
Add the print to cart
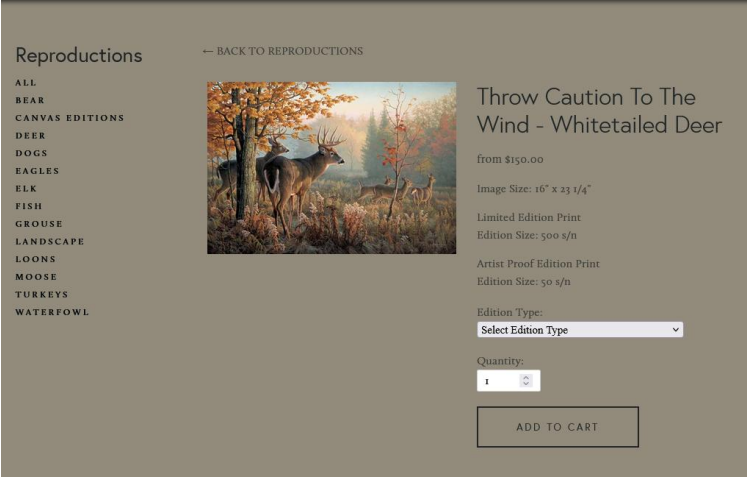pos(558,427)
